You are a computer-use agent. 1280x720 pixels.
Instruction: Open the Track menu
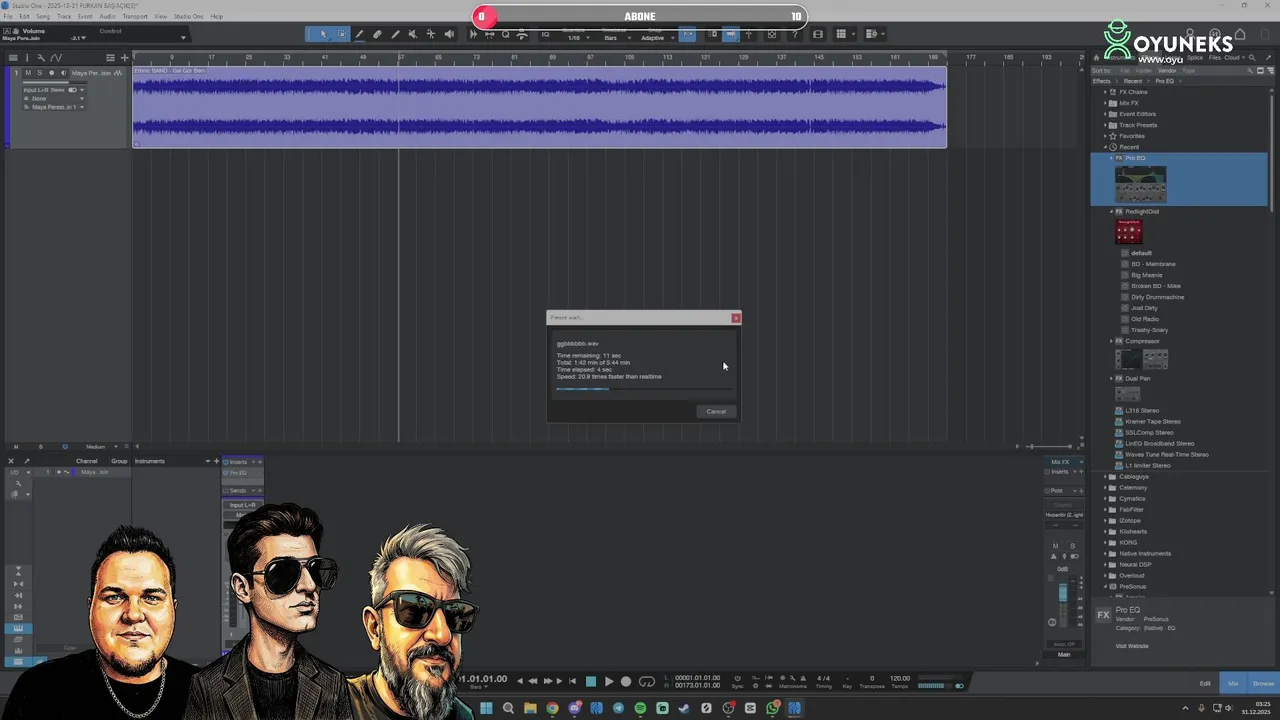(64, 17)
